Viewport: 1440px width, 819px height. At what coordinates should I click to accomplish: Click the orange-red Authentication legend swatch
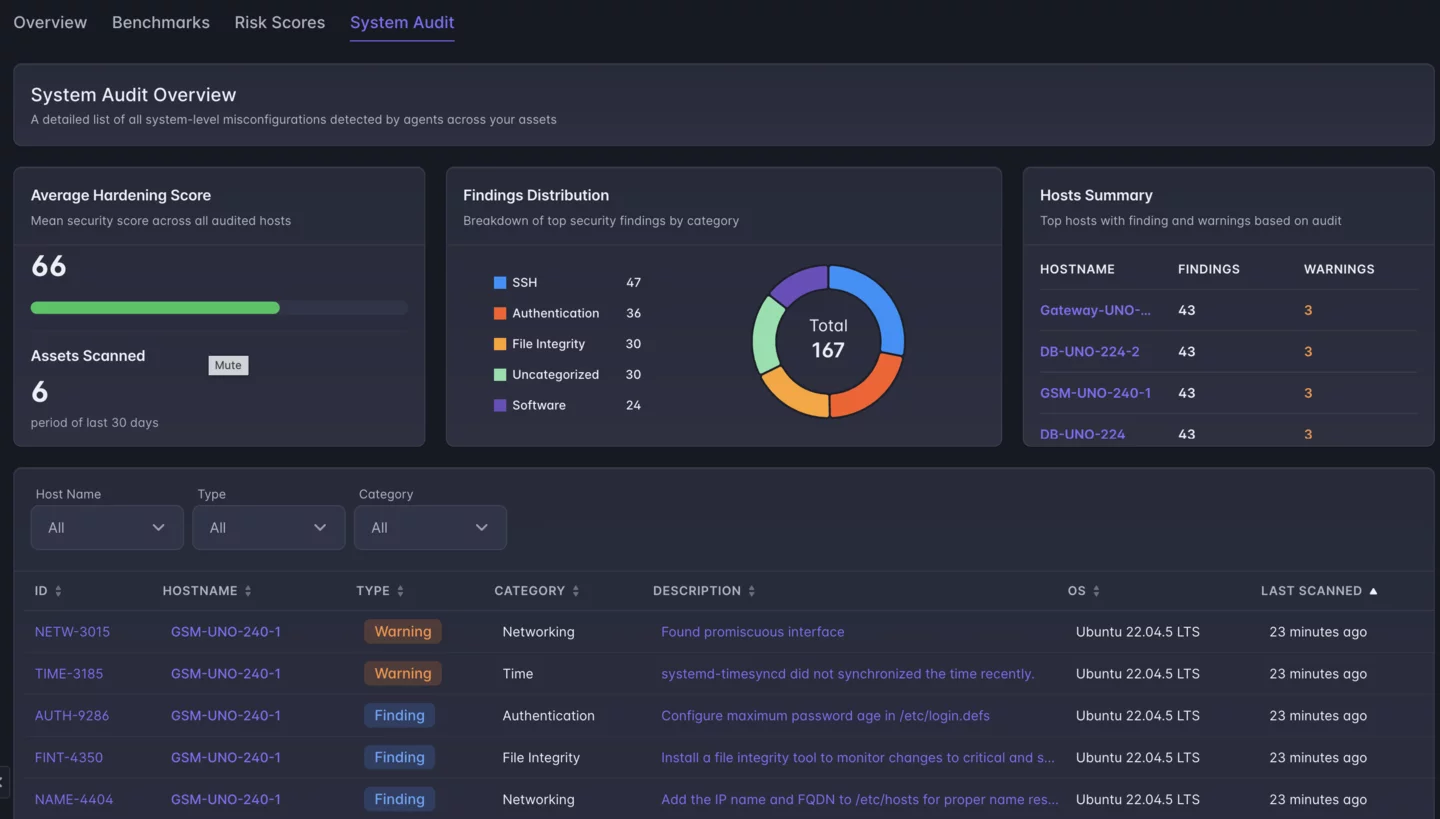500,313
